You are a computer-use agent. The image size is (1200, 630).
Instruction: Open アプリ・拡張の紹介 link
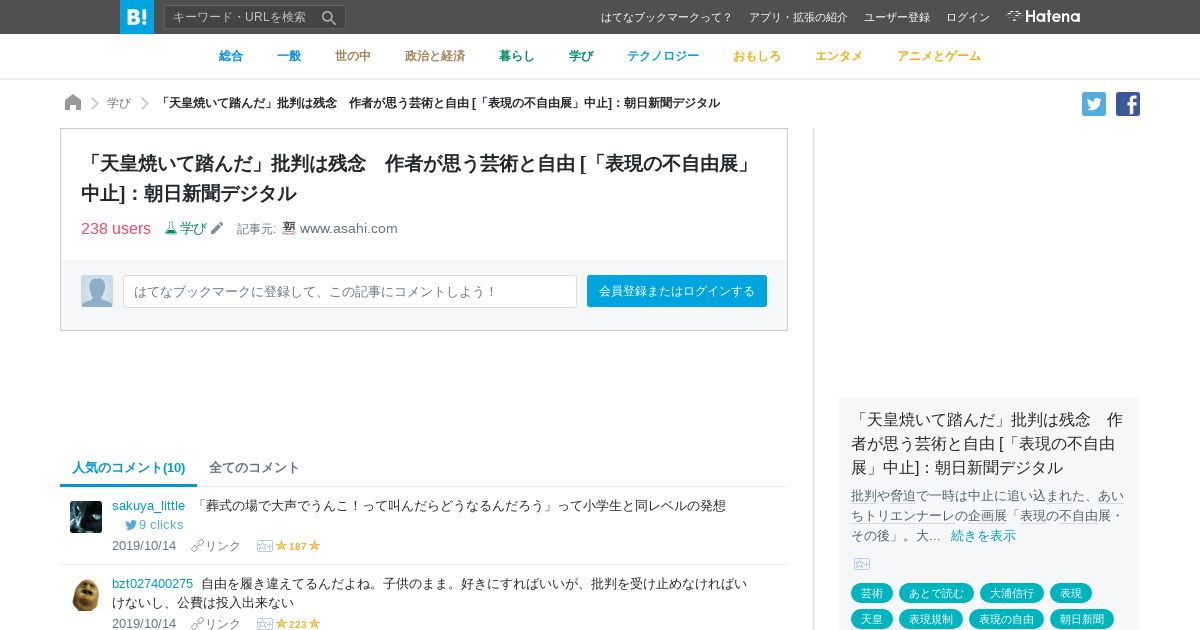[798, 17]
